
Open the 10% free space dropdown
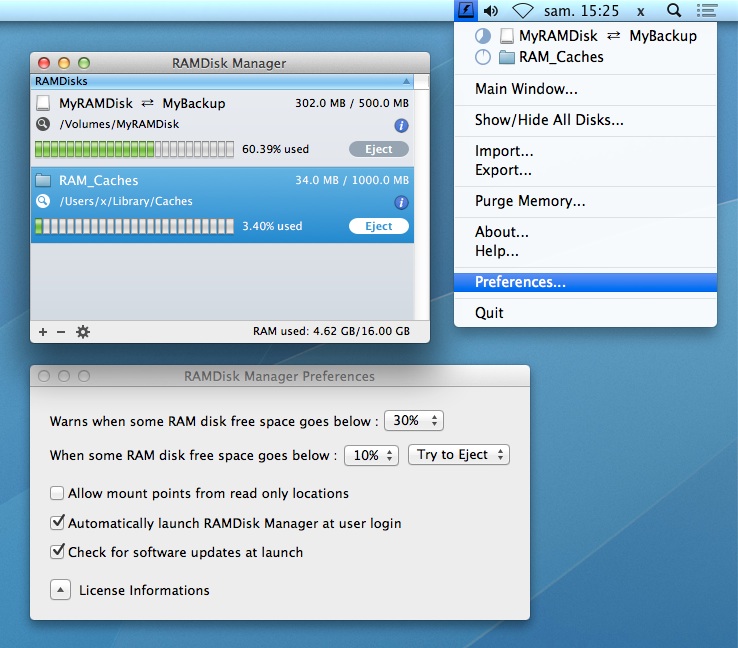371,455
